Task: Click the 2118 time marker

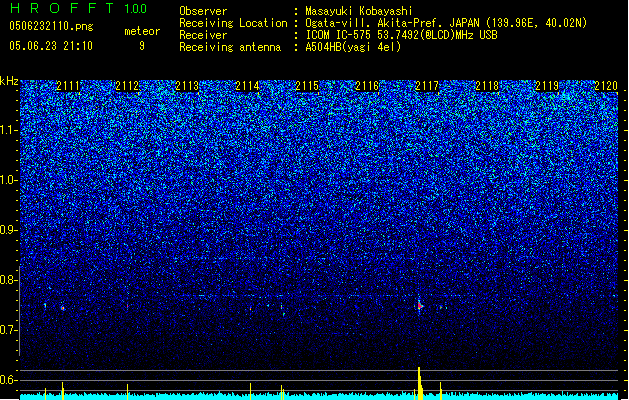Action: (487, 86)
